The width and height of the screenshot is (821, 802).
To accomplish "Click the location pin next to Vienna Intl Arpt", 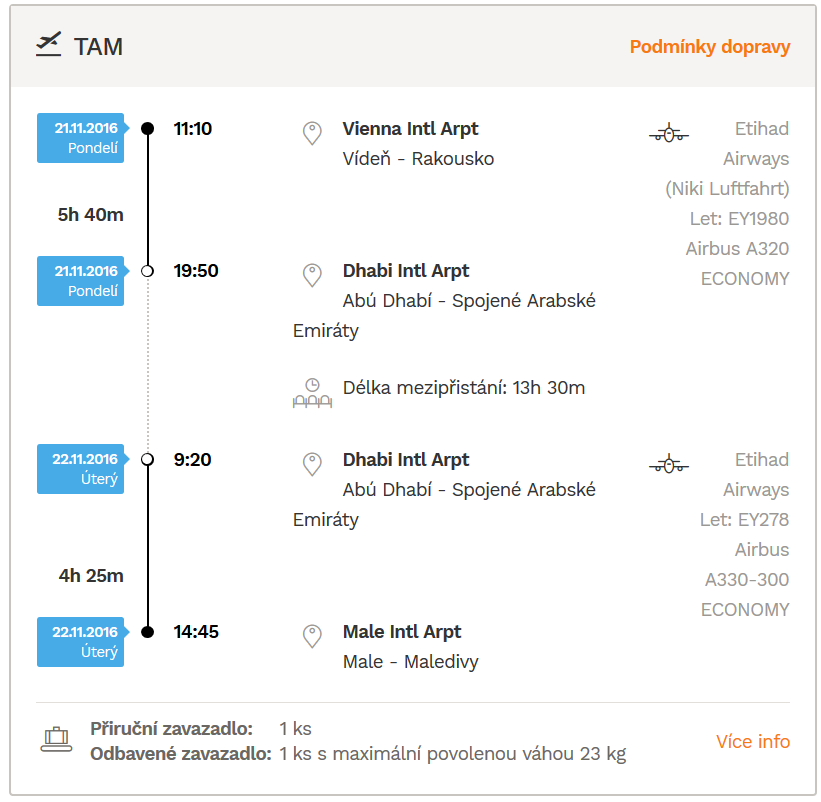I will click(x=312, y=133).
